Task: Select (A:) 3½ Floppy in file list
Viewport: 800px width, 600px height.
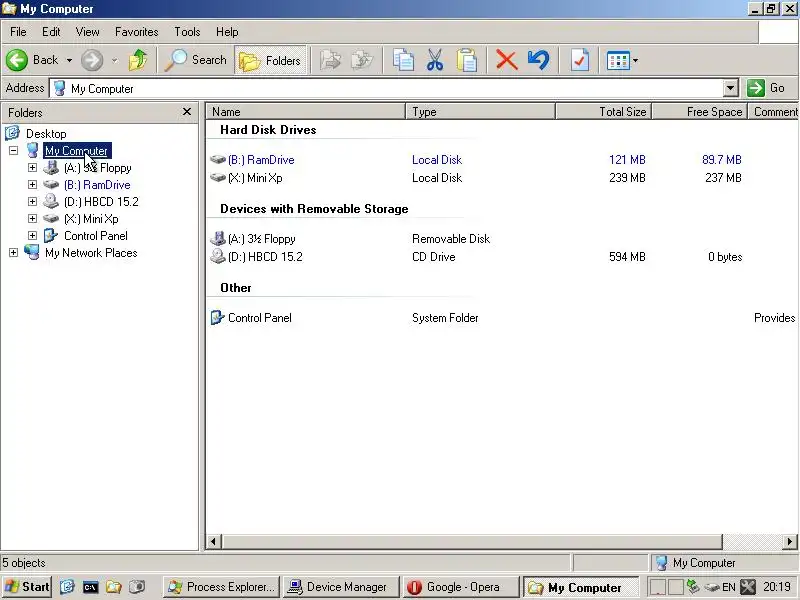Action: 261,239
